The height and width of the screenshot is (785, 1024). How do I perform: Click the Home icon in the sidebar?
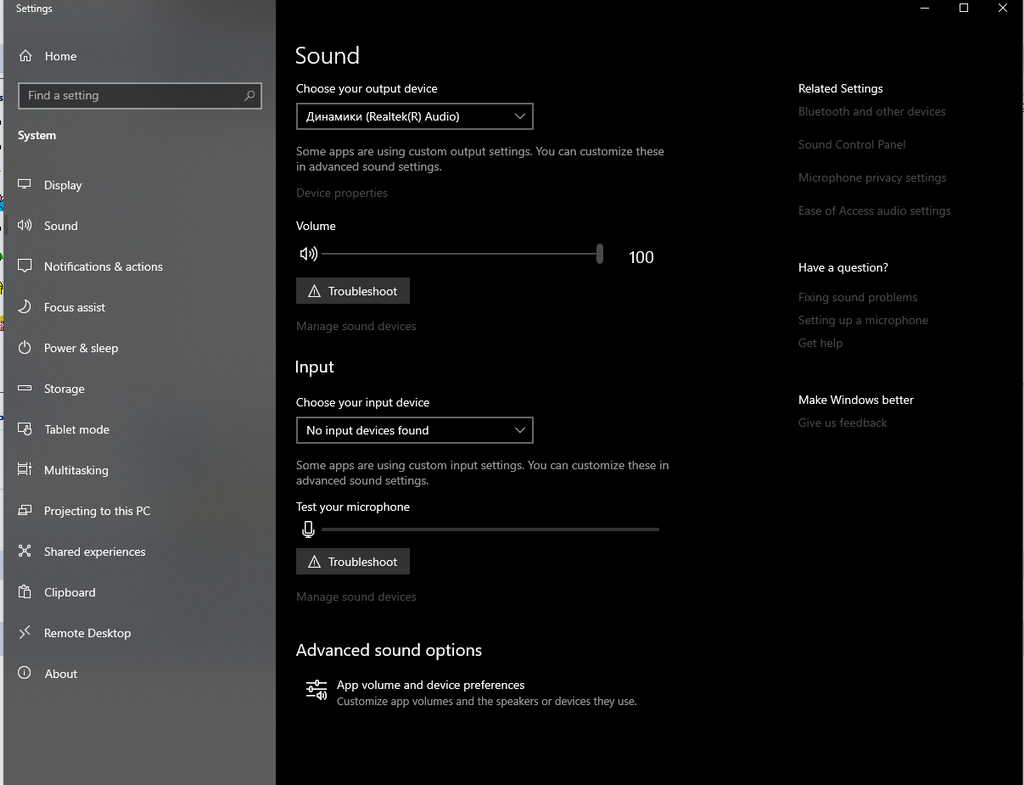tap(26, 56)
